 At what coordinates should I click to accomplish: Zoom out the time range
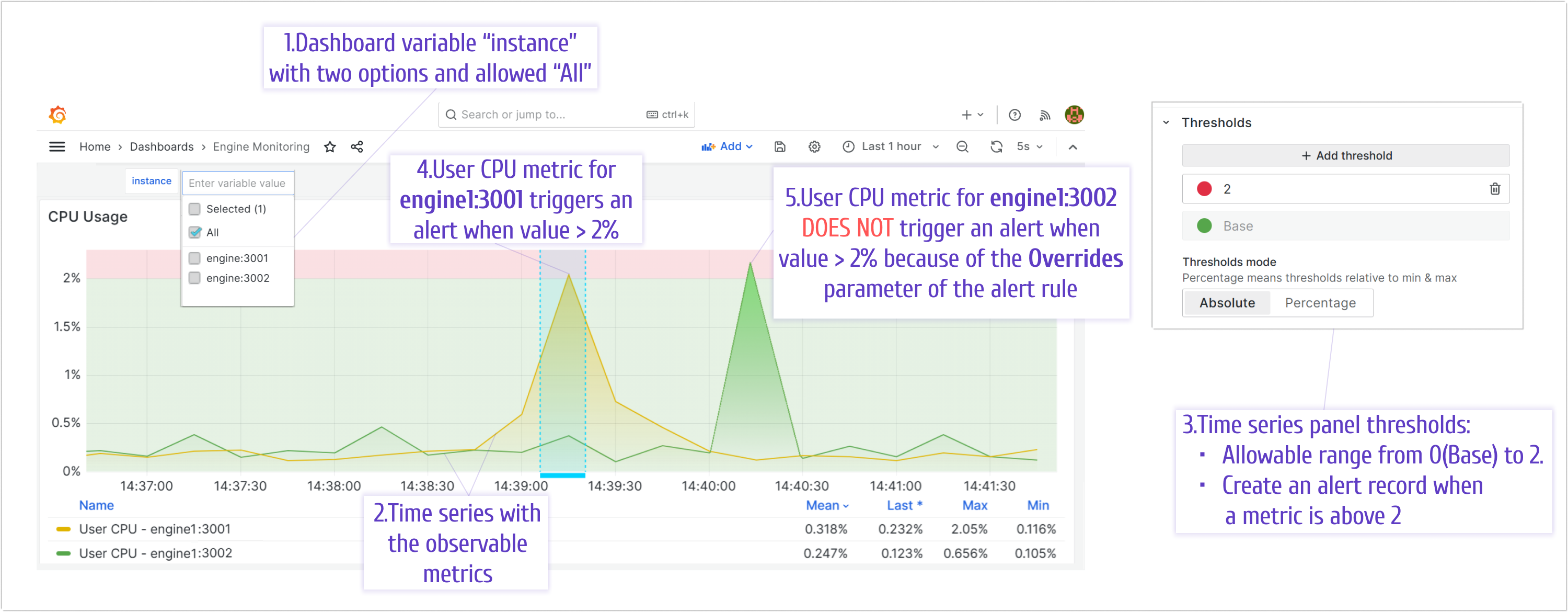point(962,147)
